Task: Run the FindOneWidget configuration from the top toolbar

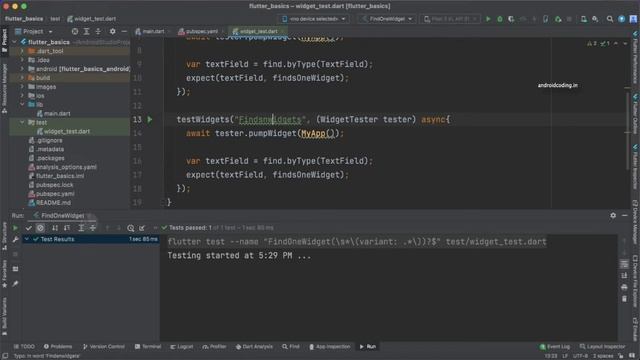Action: pos(488,19)
